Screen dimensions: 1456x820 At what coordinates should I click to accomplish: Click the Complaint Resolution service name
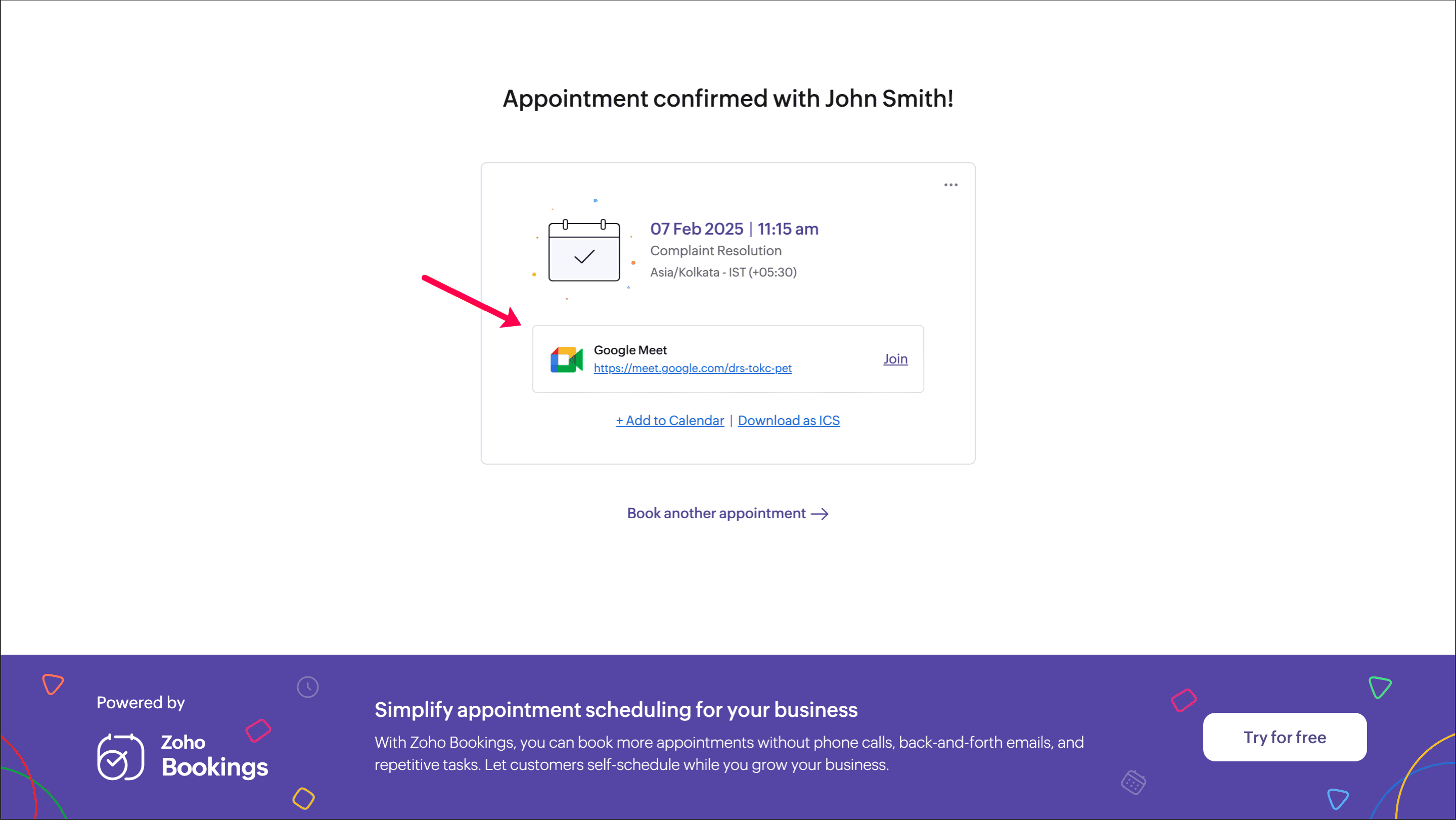click(715, 250)
